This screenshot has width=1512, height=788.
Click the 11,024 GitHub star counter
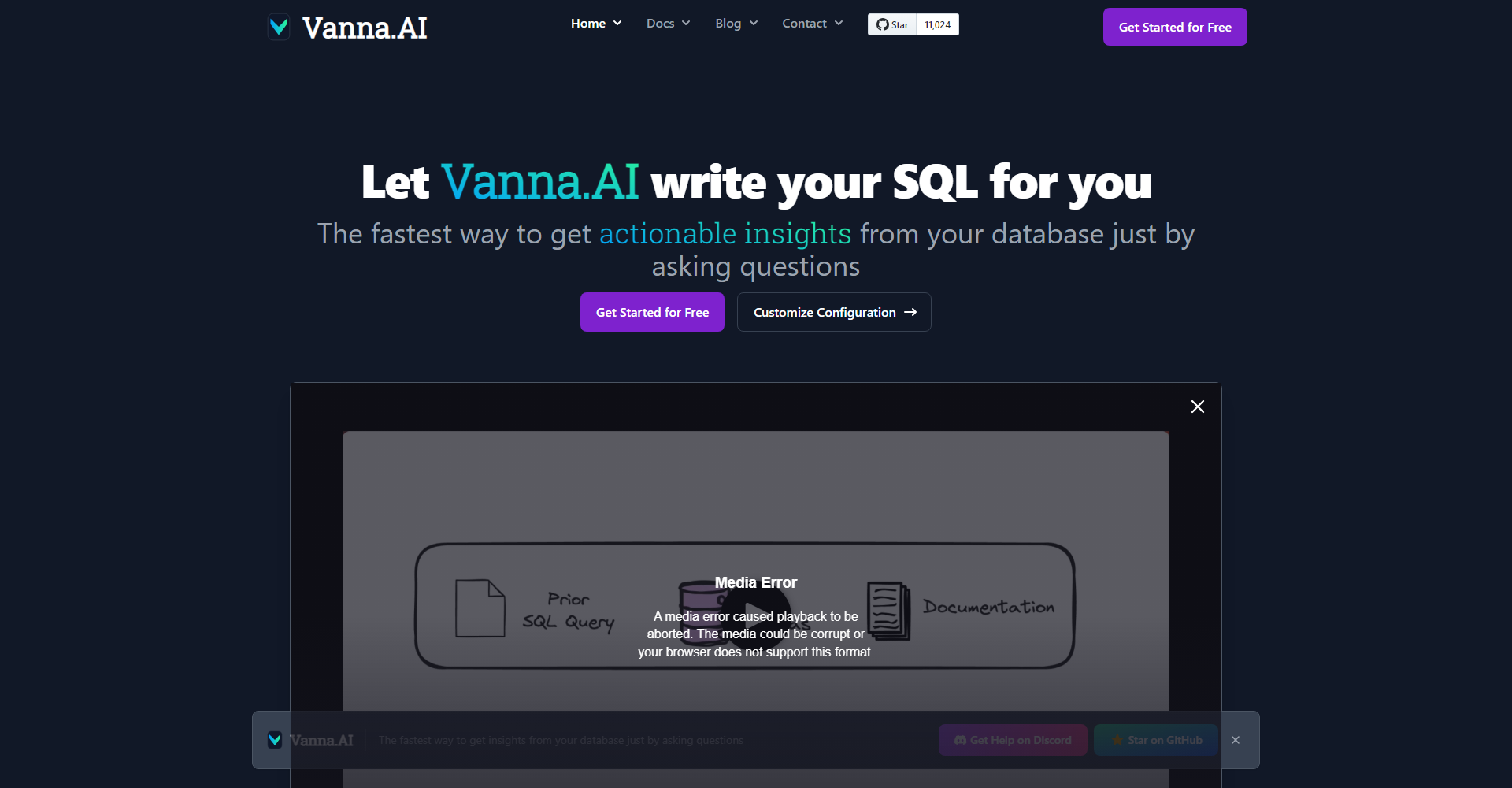(936, 24)
